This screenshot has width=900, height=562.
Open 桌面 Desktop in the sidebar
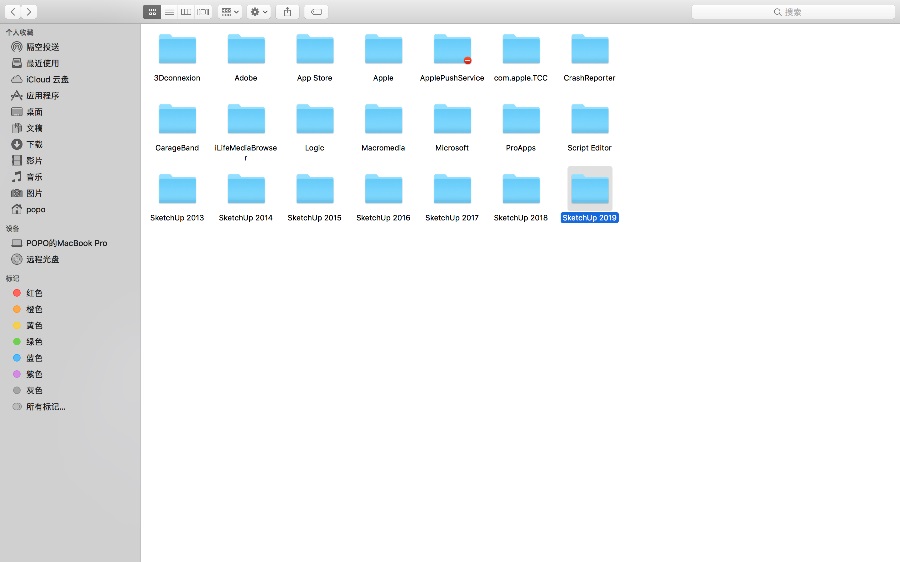(27, 112)
